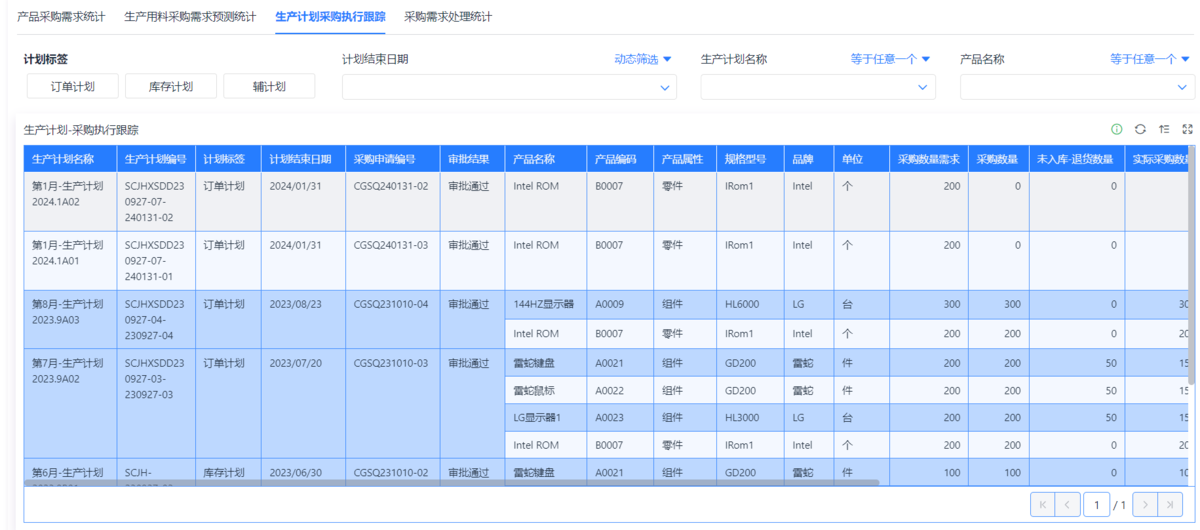Go to previous page of results

click(x=1068, y=505)
